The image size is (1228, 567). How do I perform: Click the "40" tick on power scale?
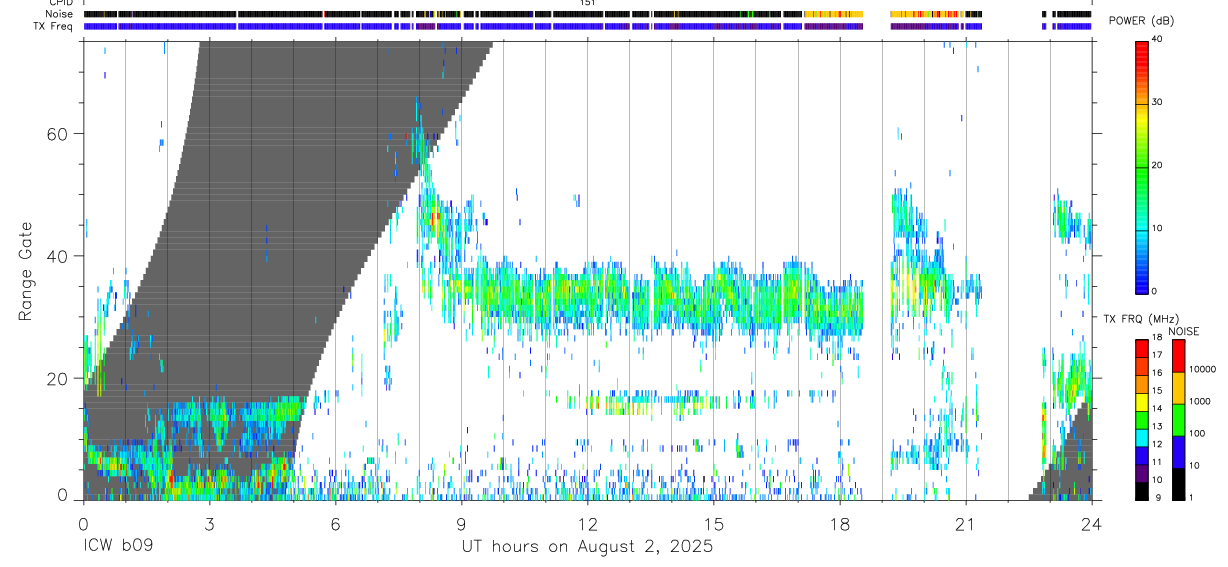click(1158, 40)
